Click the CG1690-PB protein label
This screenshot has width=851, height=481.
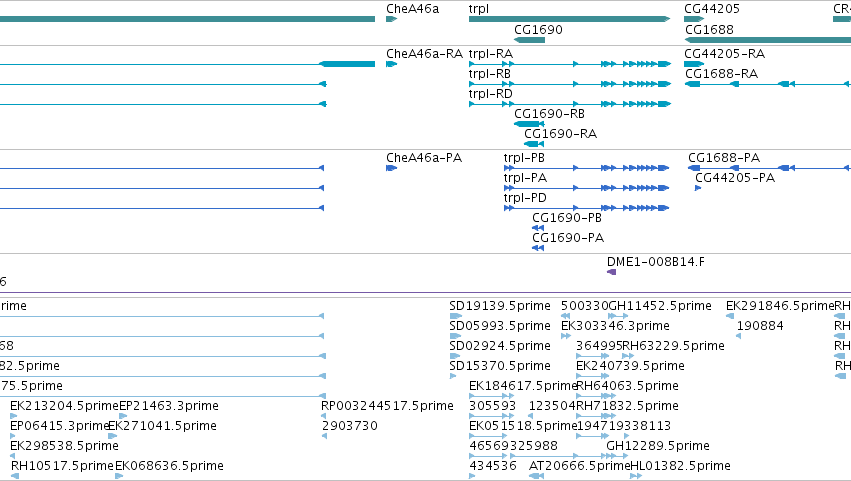click(x=567, y=218)
